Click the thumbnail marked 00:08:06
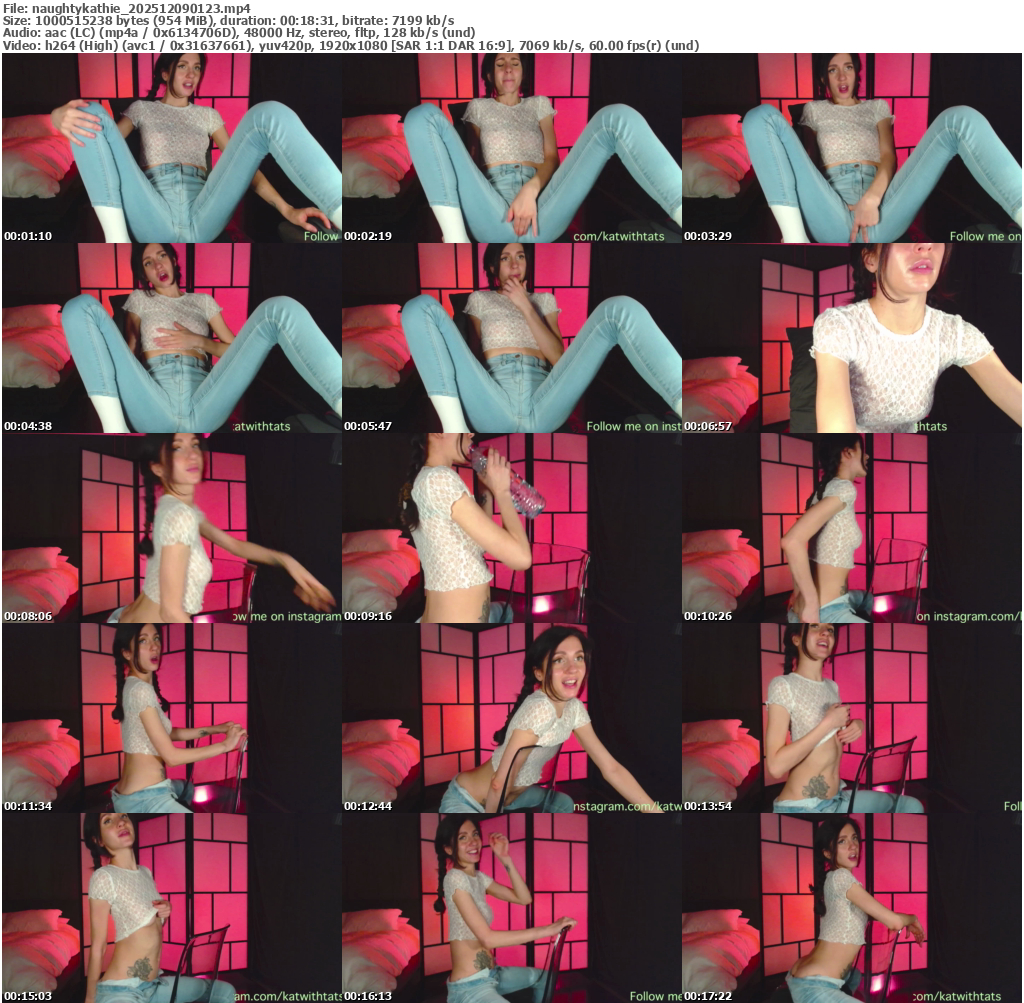1024x1003 pixels. [171, 528]
